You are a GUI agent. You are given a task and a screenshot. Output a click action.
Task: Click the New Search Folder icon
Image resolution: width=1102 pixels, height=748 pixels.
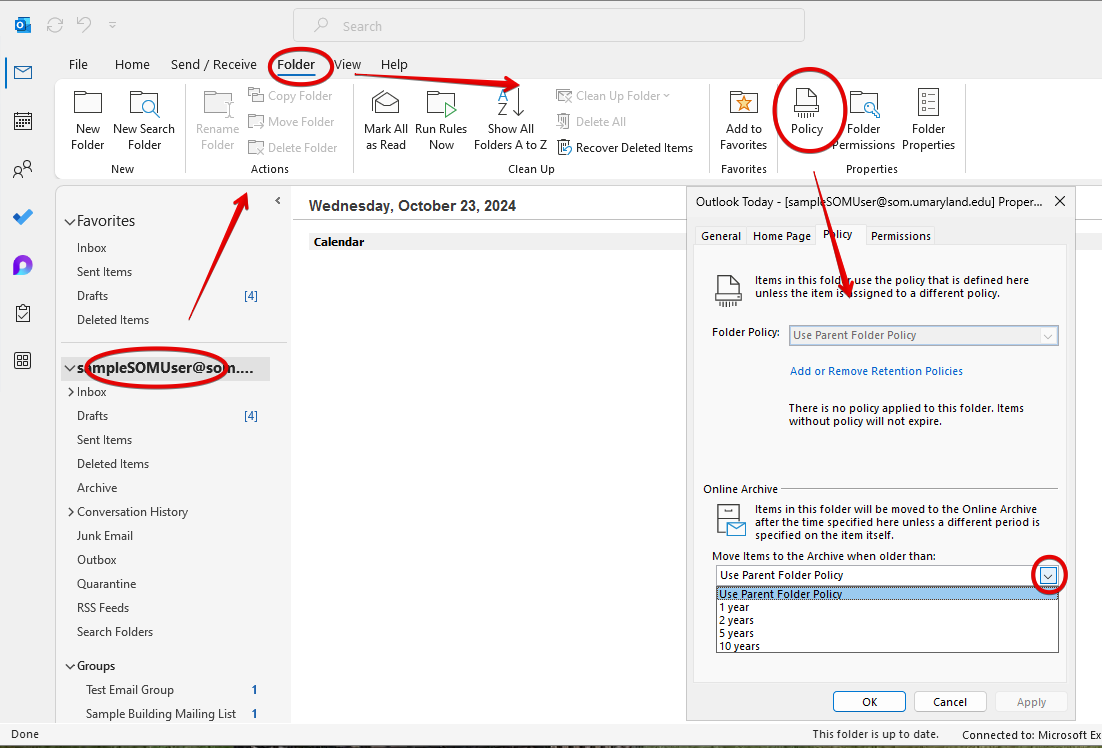click(144, 105)
